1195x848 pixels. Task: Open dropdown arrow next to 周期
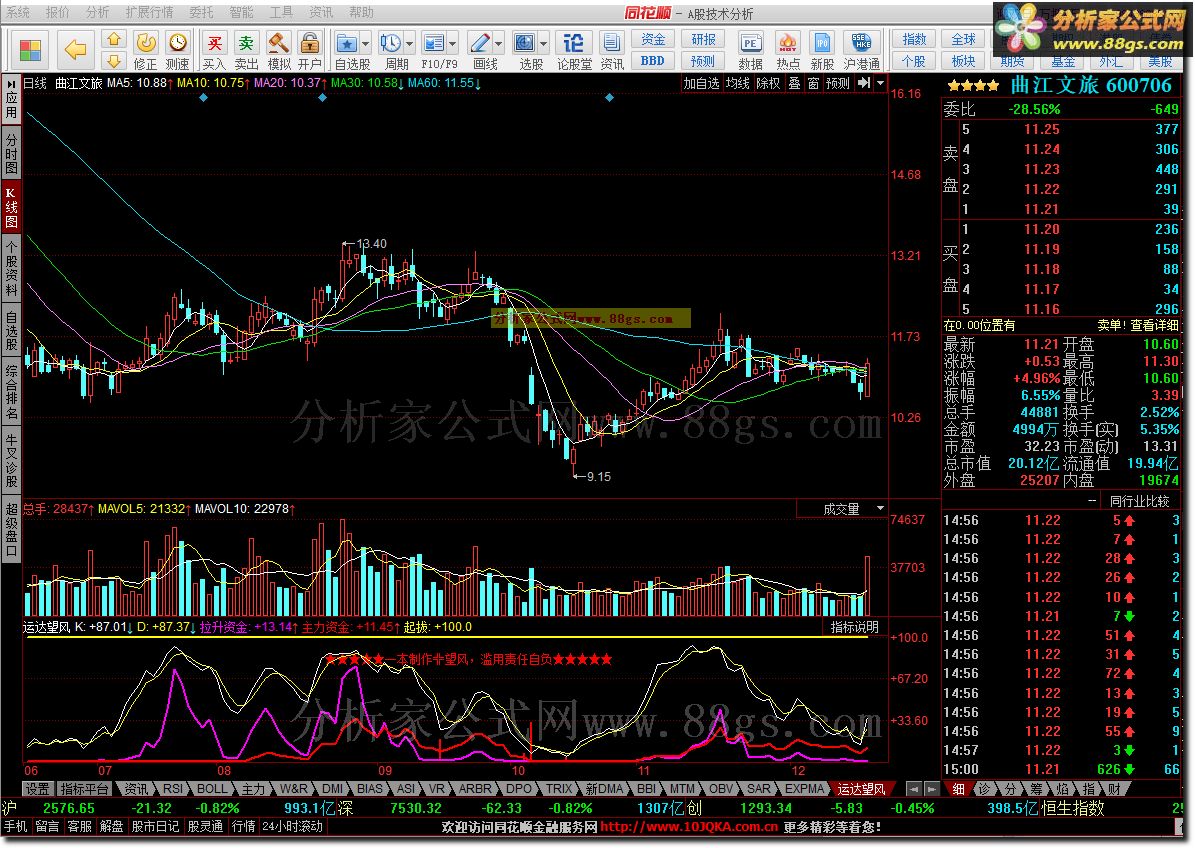[x=409, y=43]
